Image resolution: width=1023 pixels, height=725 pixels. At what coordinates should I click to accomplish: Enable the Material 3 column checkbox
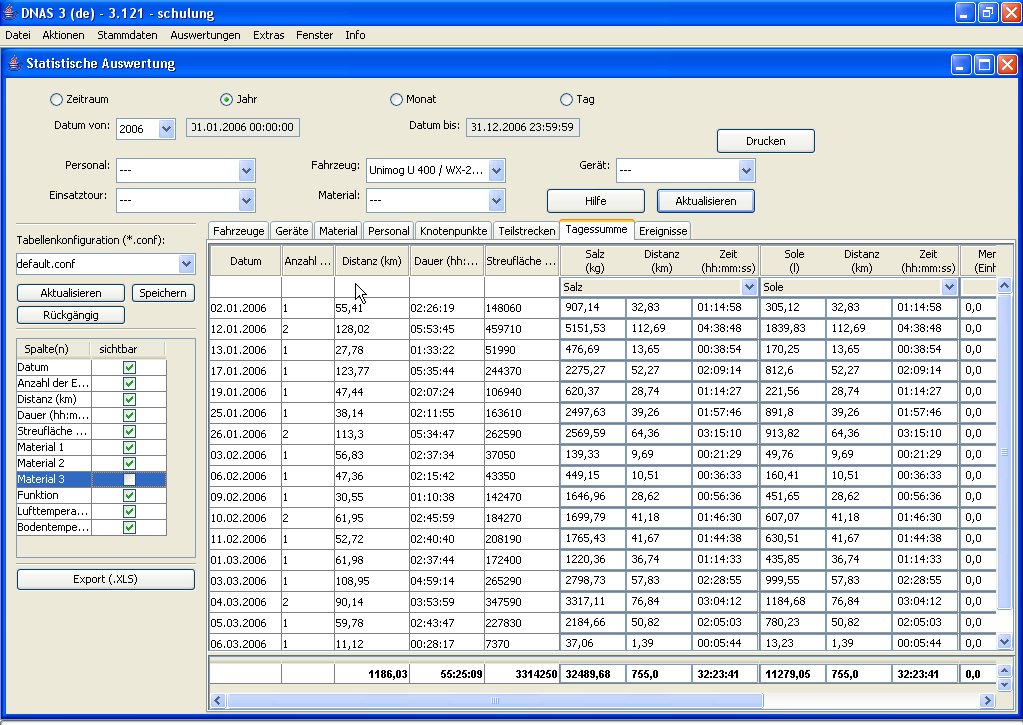pyautogui.click(x=129, y=480)
